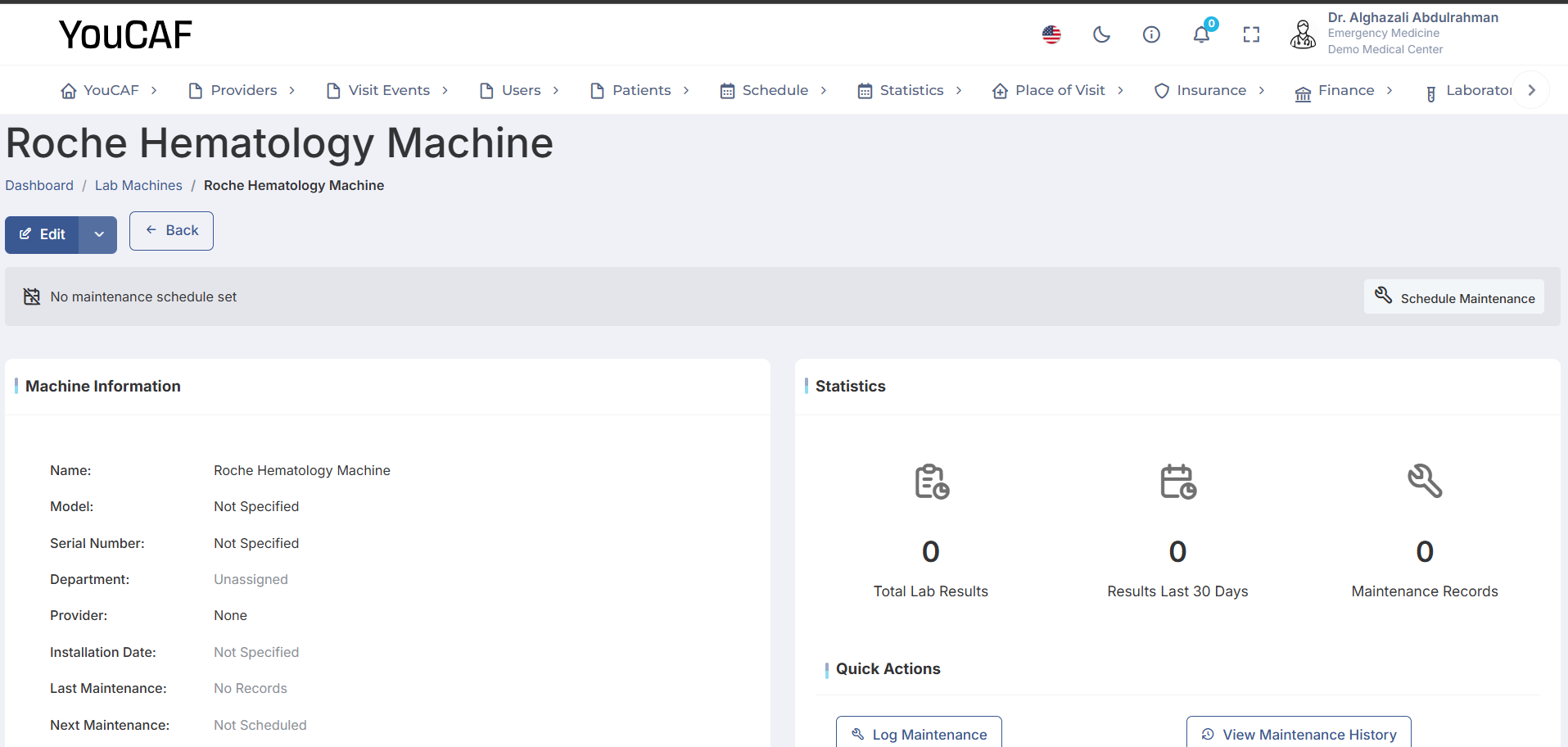Toggle fullscreen mode icon

click(1251, 34)
